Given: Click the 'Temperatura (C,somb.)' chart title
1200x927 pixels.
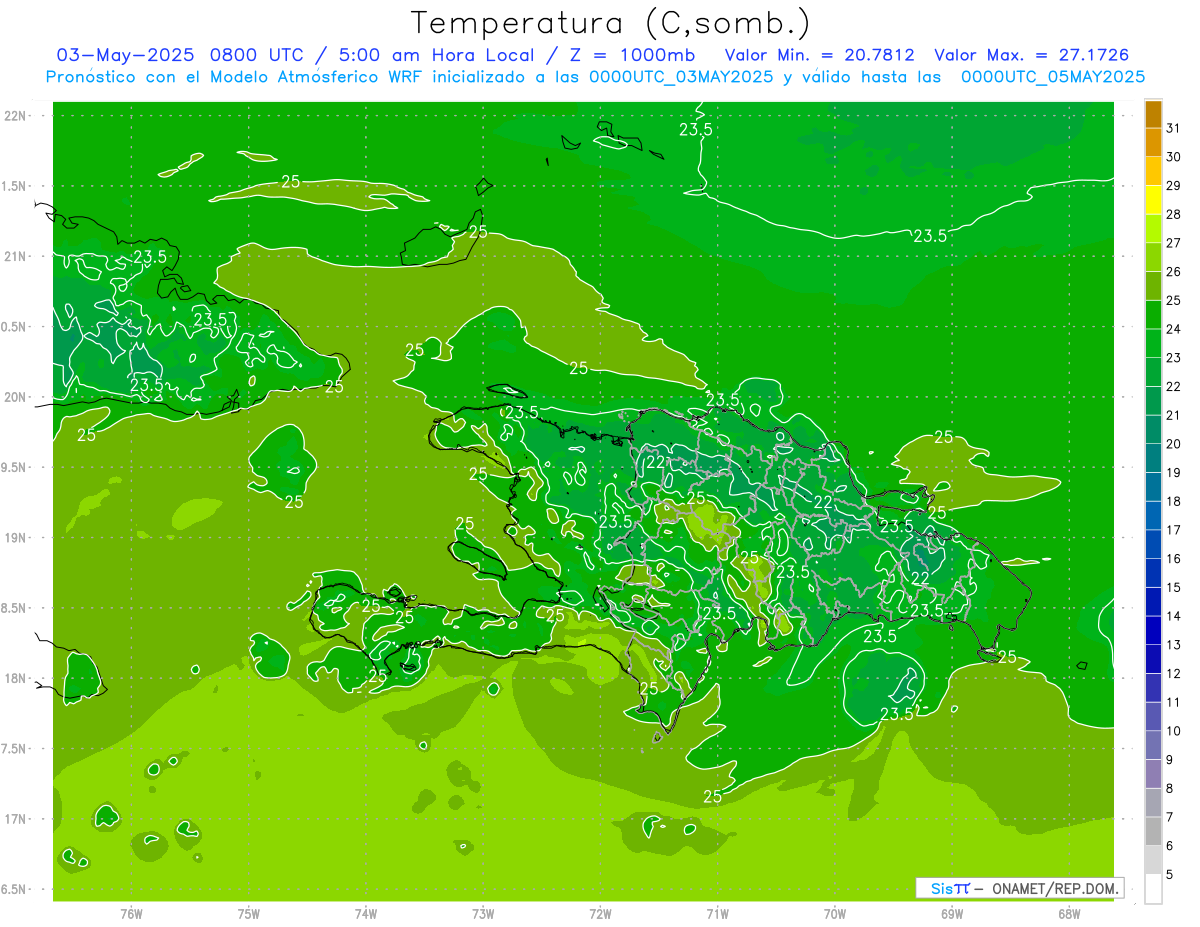Looking at the screenshot, I should pyautogui.click(x=611, y=23).
